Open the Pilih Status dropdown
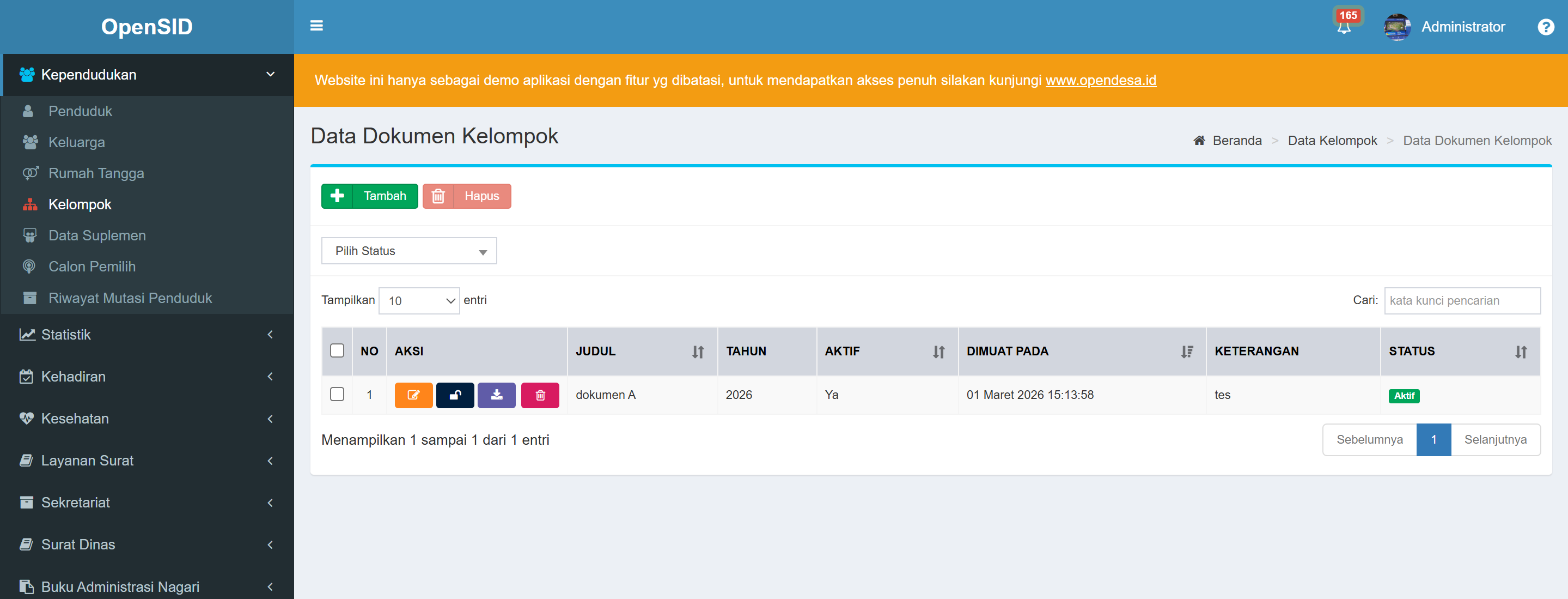 (x=408, y=251)
